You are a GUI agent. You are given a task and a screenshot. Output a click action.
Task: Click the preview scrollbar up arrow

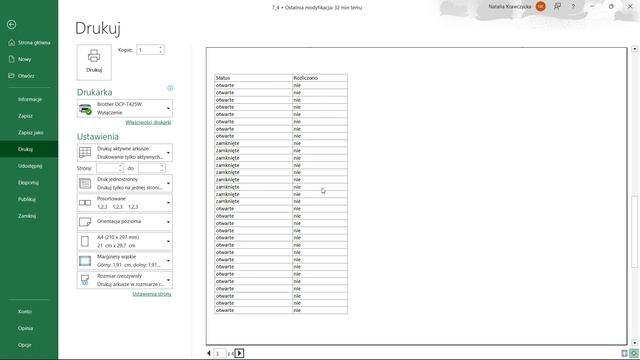tap(634, 49)
